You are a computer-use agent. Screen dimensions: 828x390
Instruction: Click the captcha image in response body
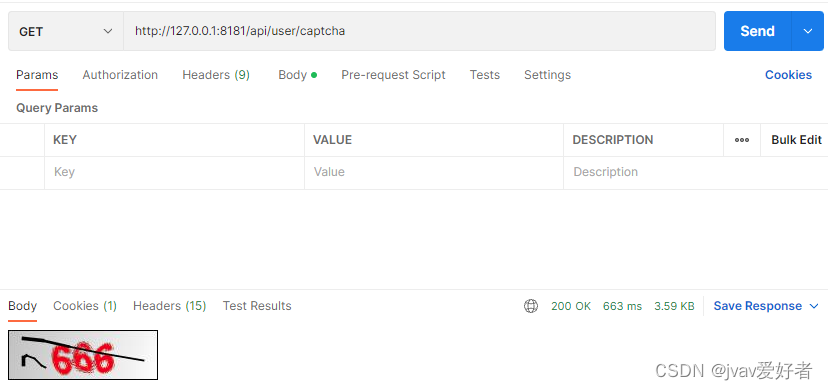83,355
